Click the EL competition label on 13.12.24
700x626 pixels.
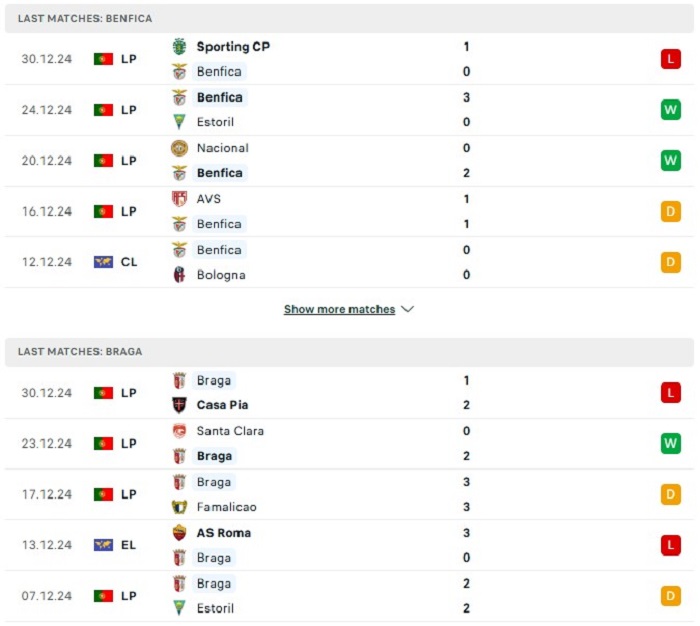[129, 545]
